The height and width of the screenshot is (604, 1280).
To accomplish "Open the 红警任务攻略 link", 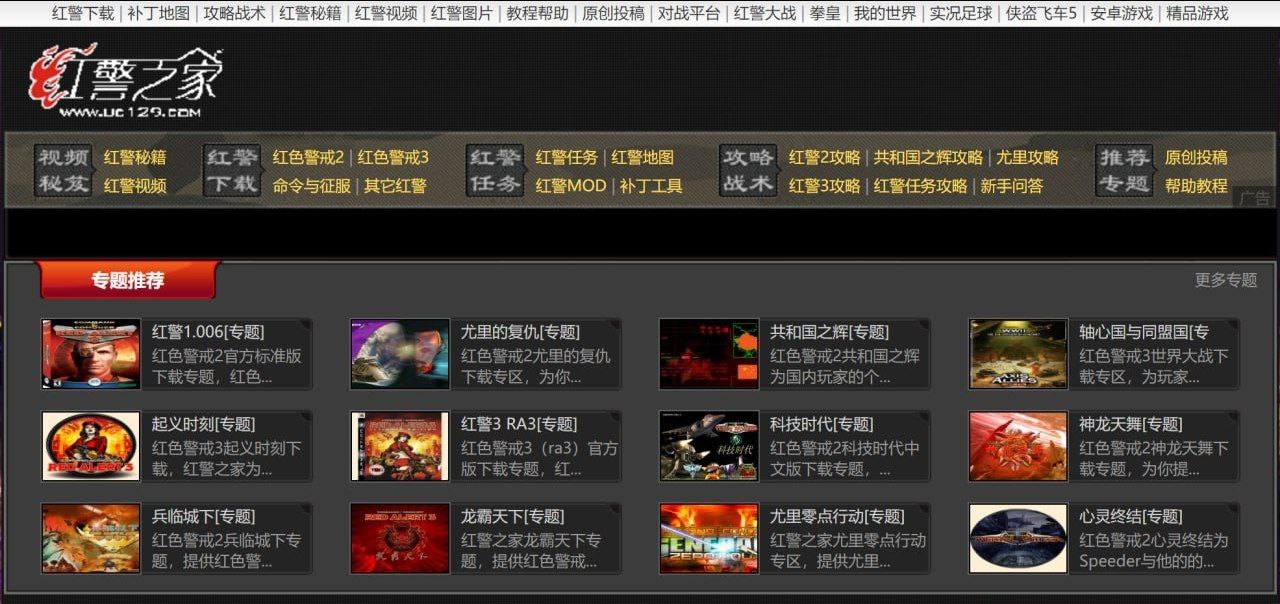I will [x=921, y=185].
